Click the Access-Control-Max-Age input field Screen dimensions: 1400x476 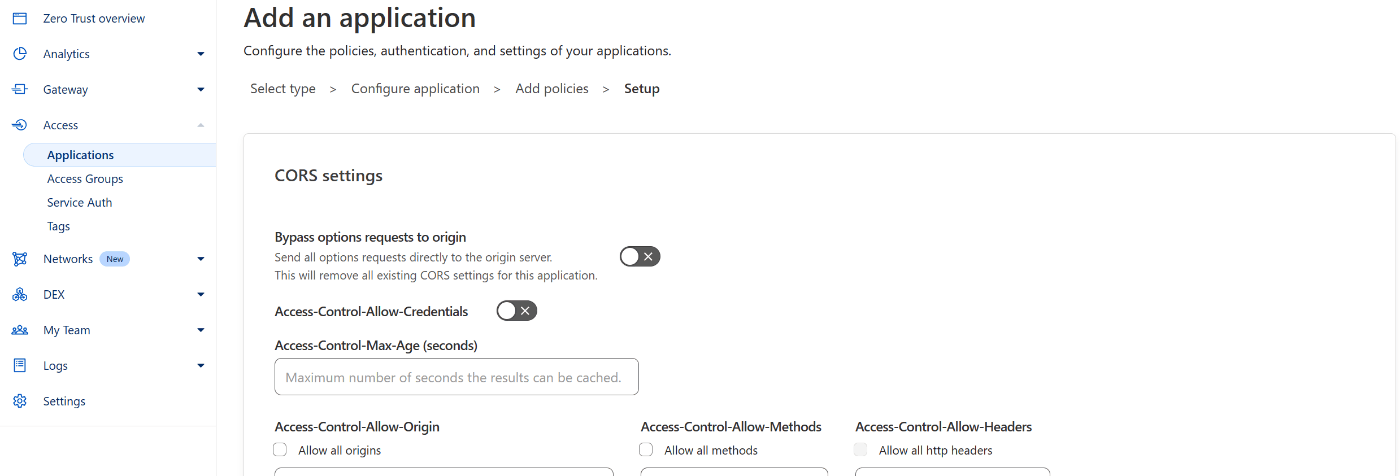456,377
